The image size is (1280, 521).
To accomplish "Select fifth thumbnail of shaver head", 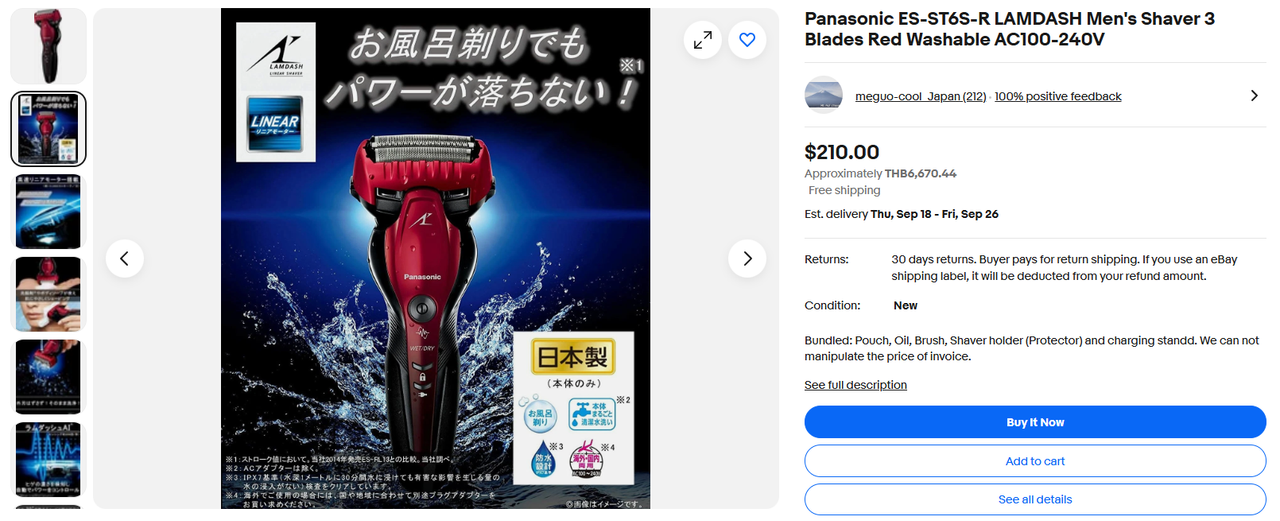I will 49,376.
